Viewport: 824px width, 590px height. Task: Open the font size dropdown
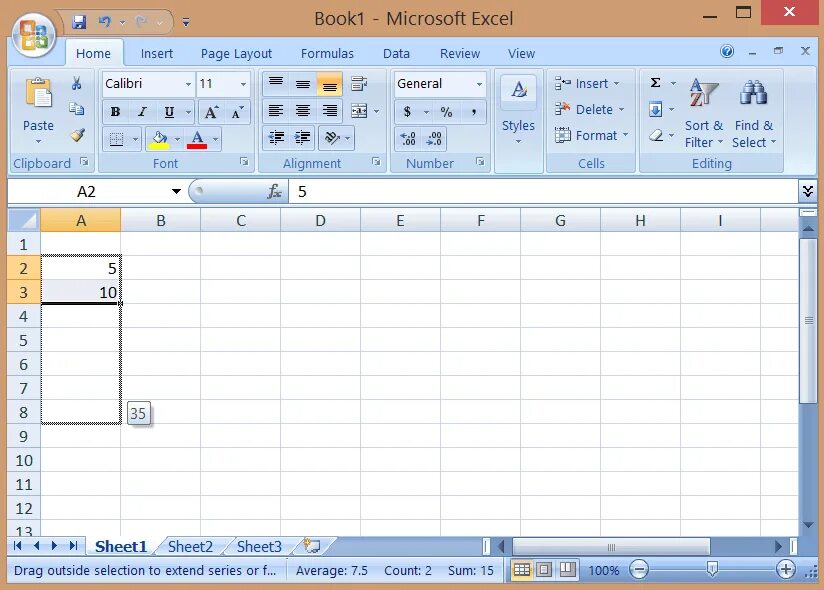[243, 84]
